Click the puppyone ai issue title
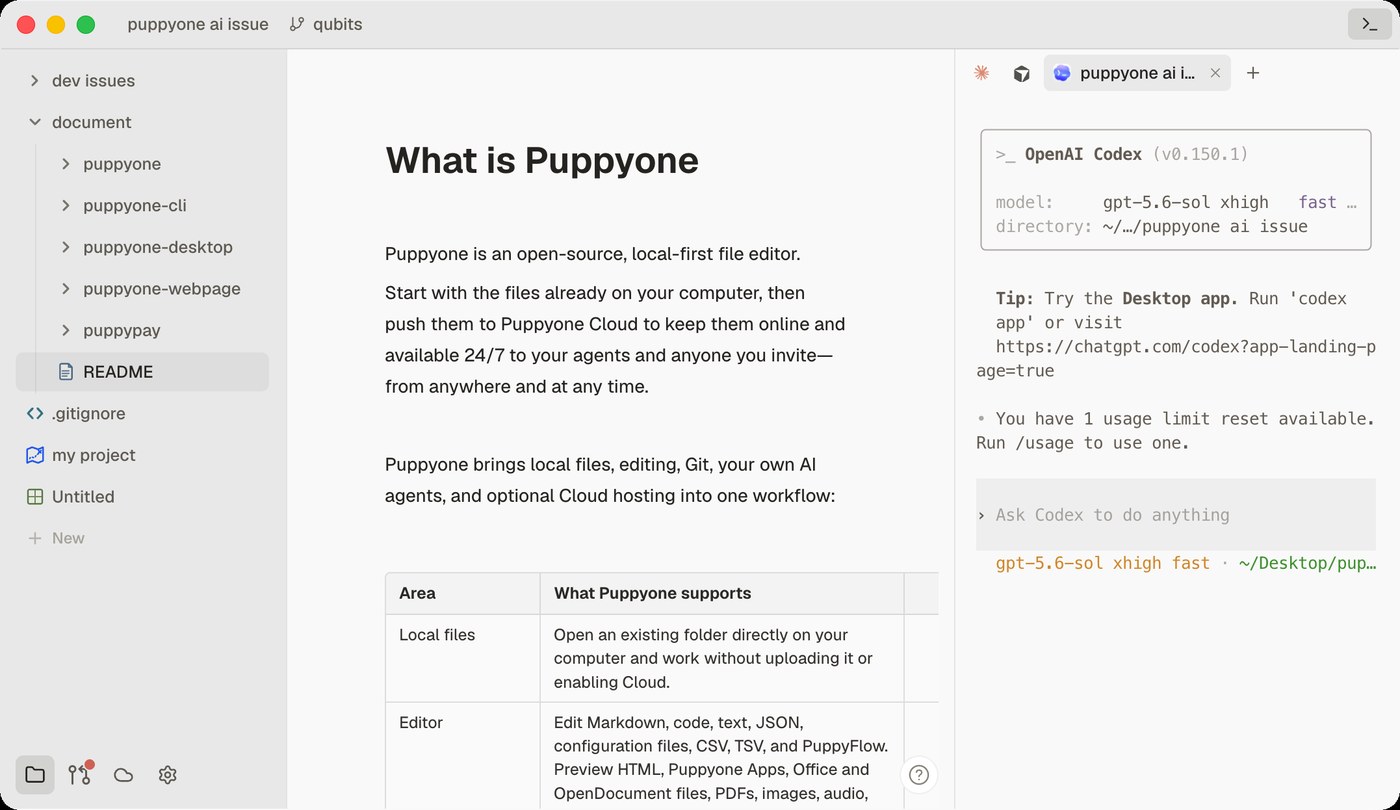1400x810 pixels. pos(198,24)
